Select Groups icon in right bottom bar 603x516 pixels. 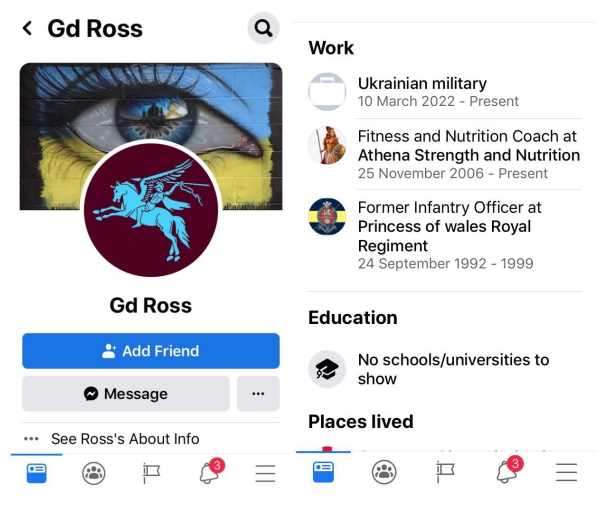pyautogui.click(x=384, y=472)
